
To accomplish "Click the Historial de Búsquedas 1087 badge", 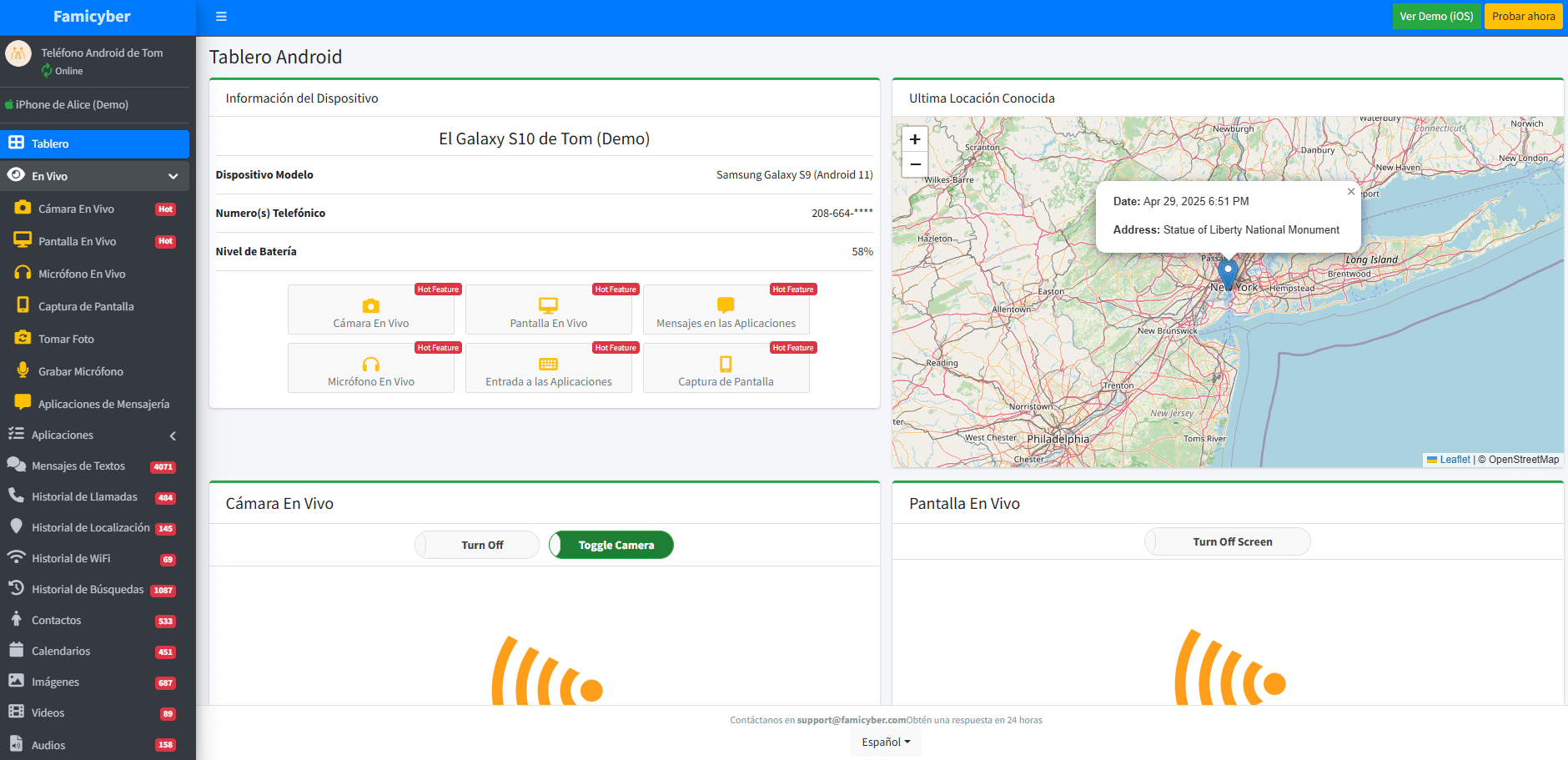I will (163, 591).
